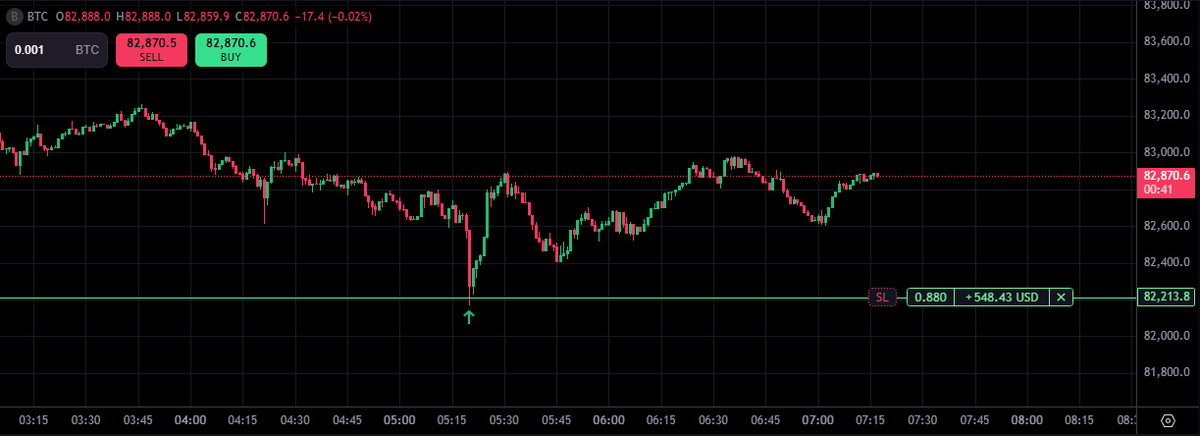Click the 00:41 candle countdown timer
Screen dimensions: 1200x436
click(x=1158, y=190)
